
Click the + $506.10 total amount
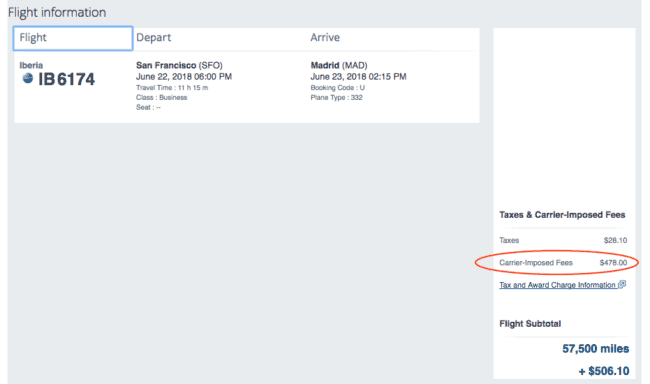tap(604, 371)
